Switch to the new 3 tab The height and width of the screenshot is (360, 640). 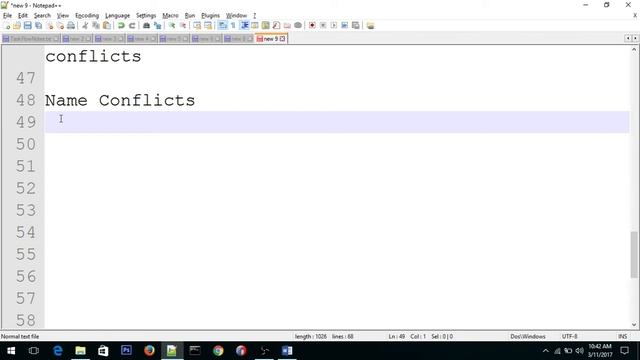pyautogui.click(x=109, y=39)
